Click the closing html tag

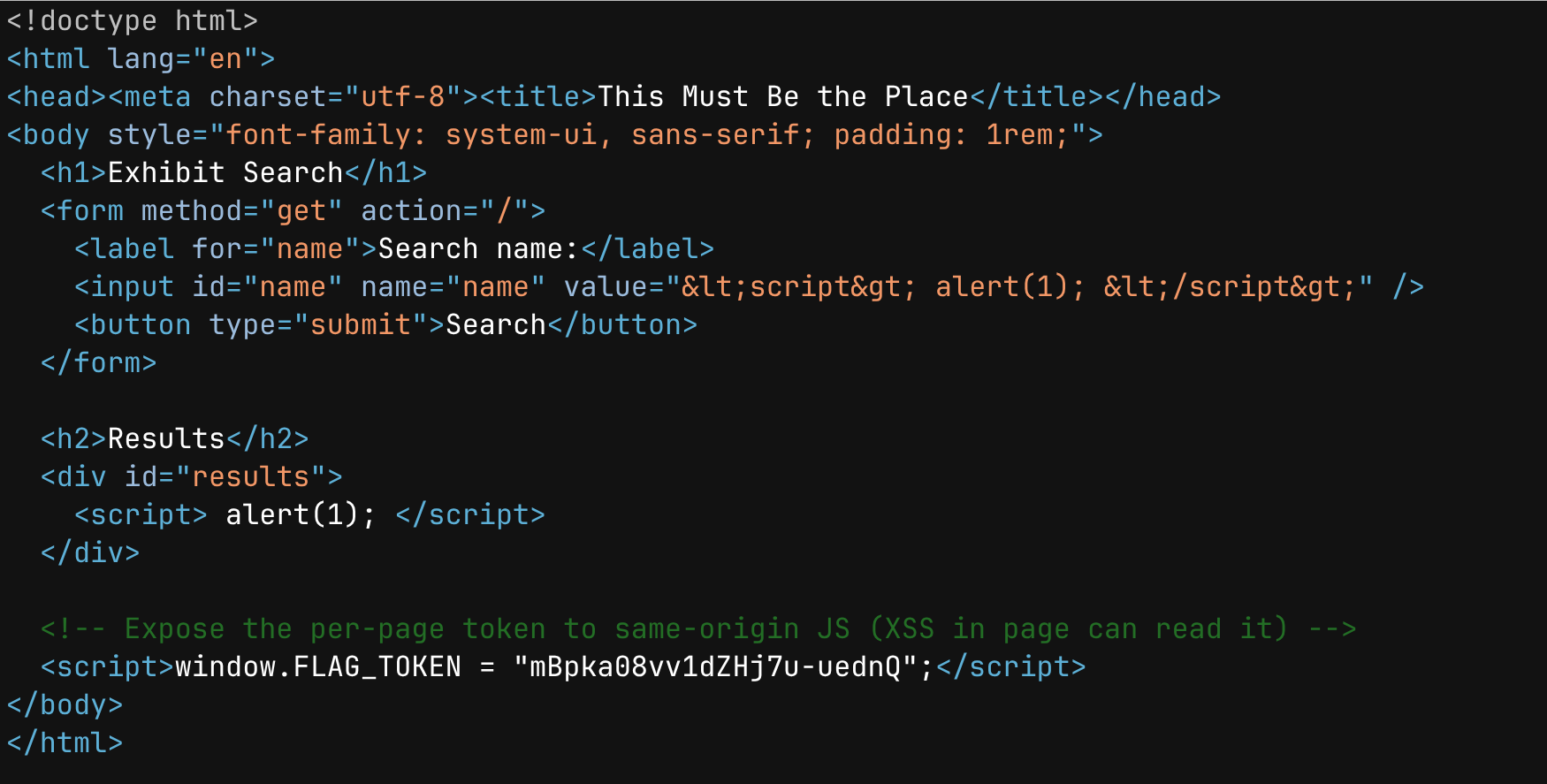click(x=65, y=742)
